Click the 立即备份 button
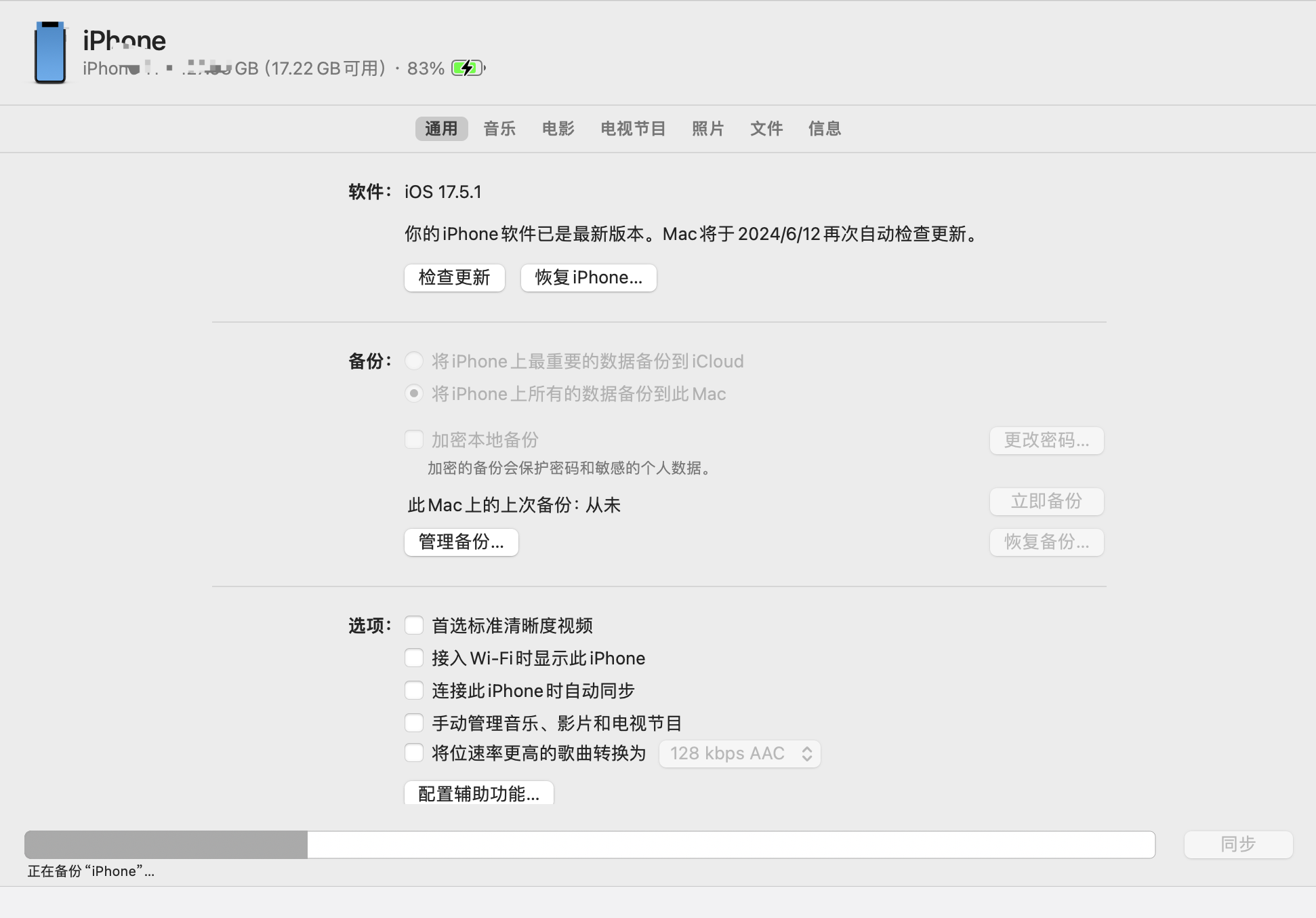Viewport: 1316px width, 918px height. (1046, 502)
